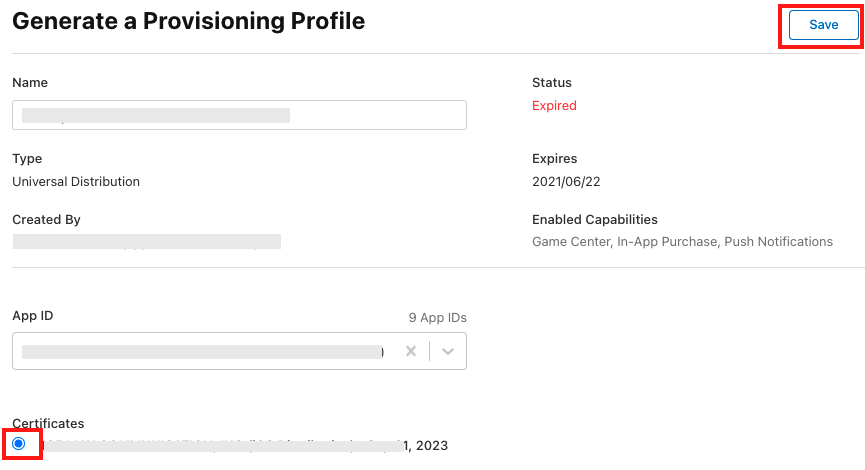Click the Expires label

point(554,159)
